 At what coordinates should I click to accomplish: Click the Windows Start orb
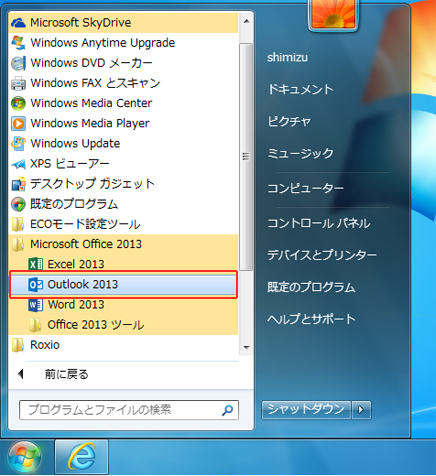[x=25, y=457]
